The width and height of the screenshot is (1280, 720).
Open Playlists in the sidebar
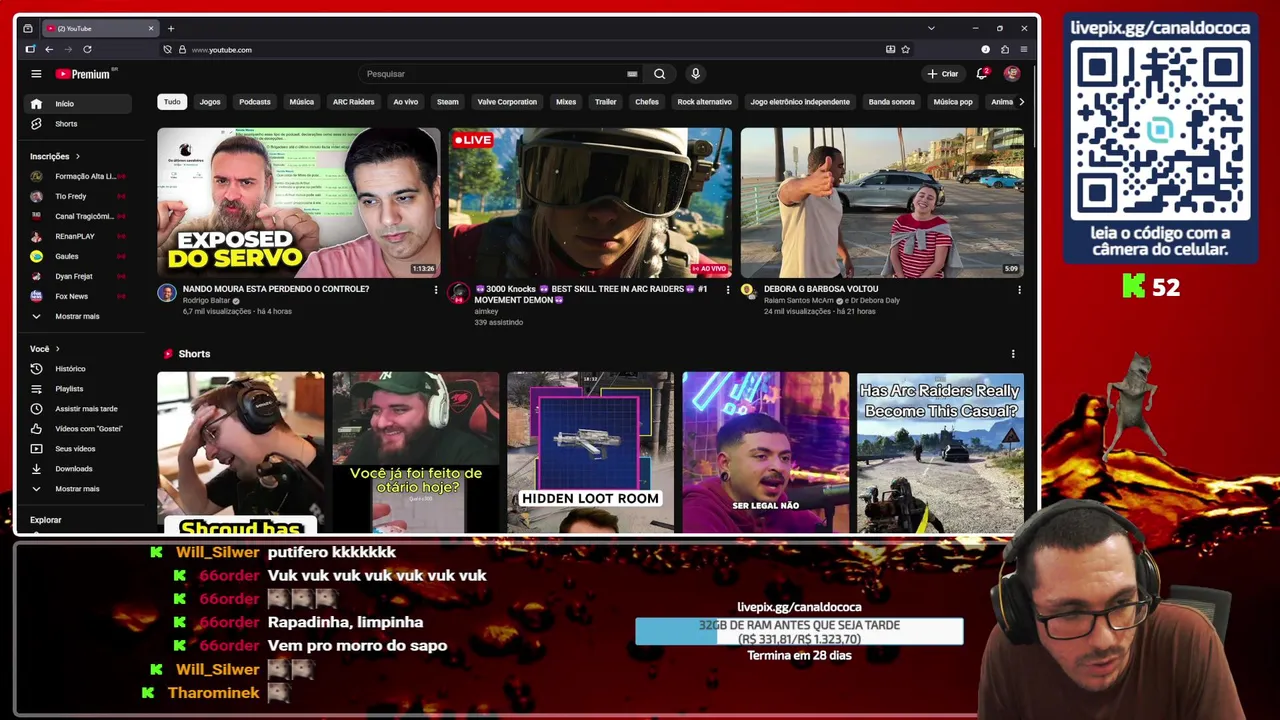(x=78, y=389)
